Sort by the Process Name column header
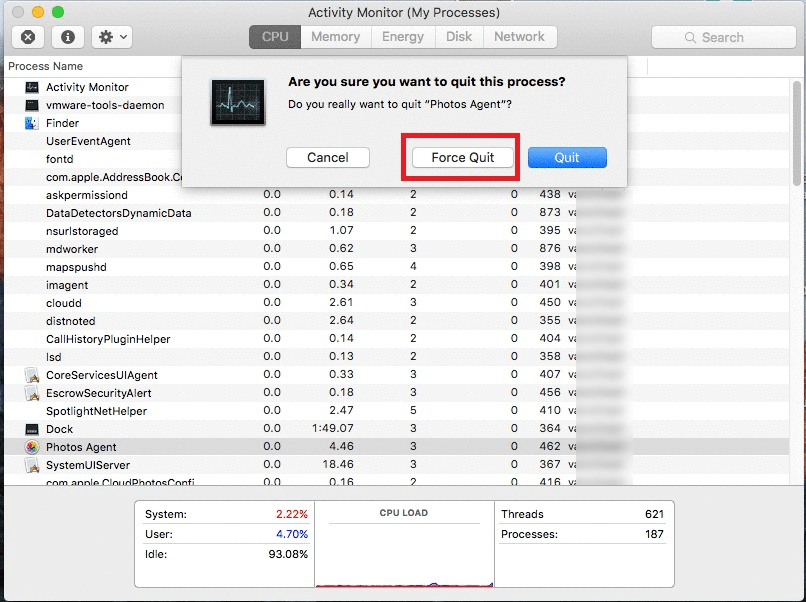Image resolution: width=806 pixels, height=602 pixels. [x=46, y=66]
